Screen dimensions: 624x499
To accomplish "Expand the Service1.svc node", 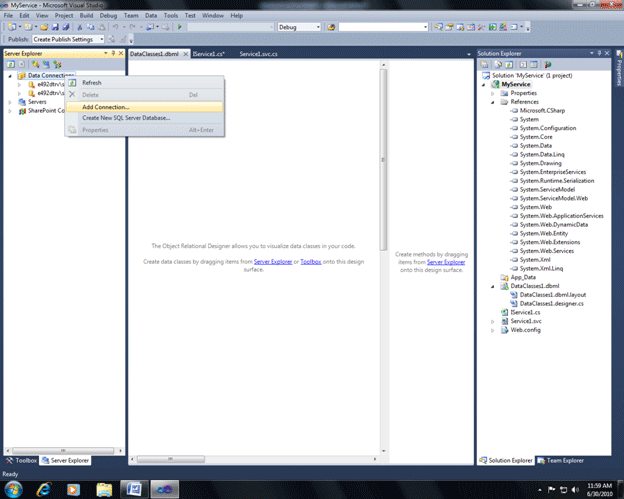I will tap(493, 321).
